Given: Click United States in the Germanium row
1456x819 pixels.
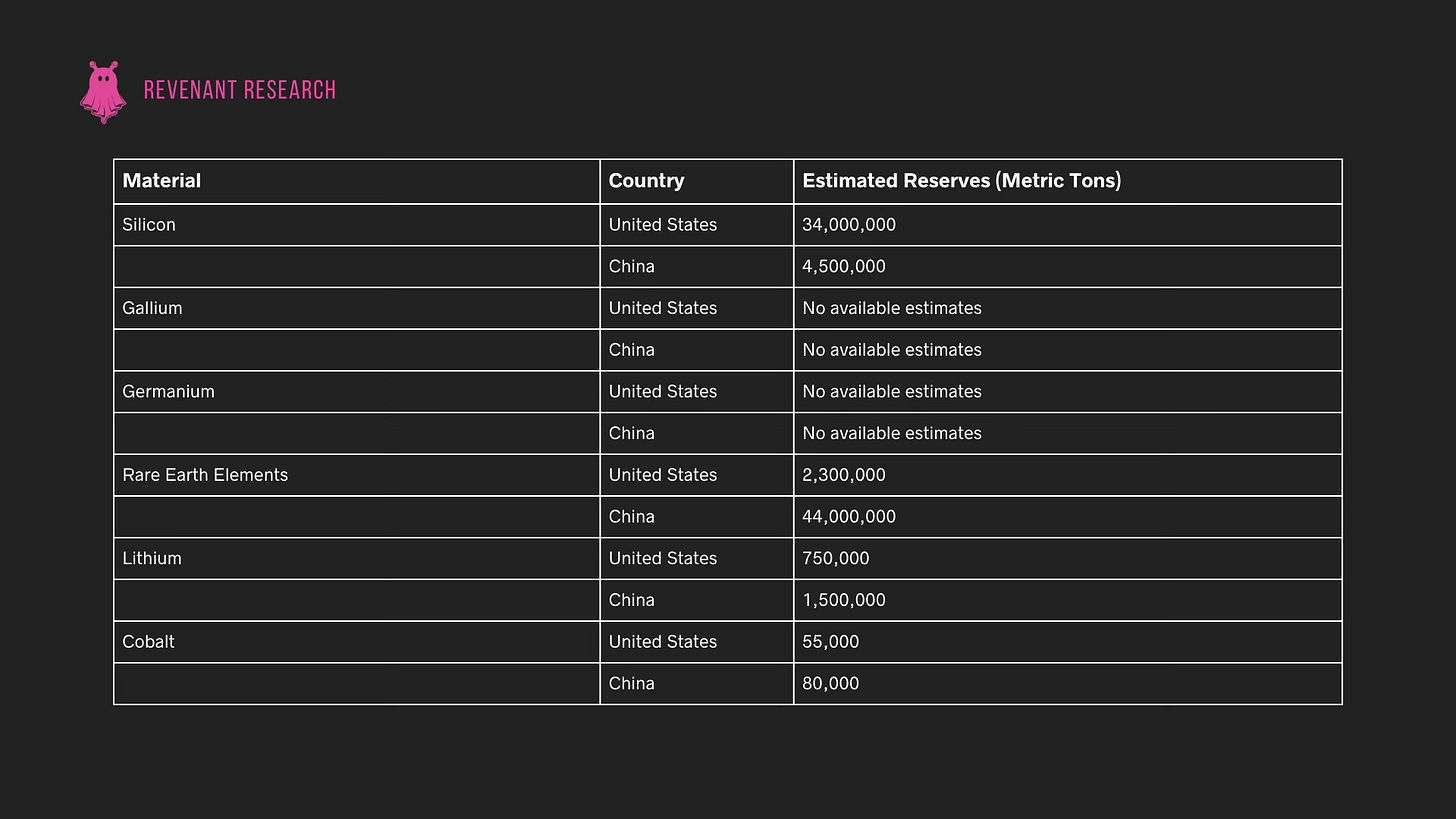Looking at the screenshot, I should click(x=663, y=392).
